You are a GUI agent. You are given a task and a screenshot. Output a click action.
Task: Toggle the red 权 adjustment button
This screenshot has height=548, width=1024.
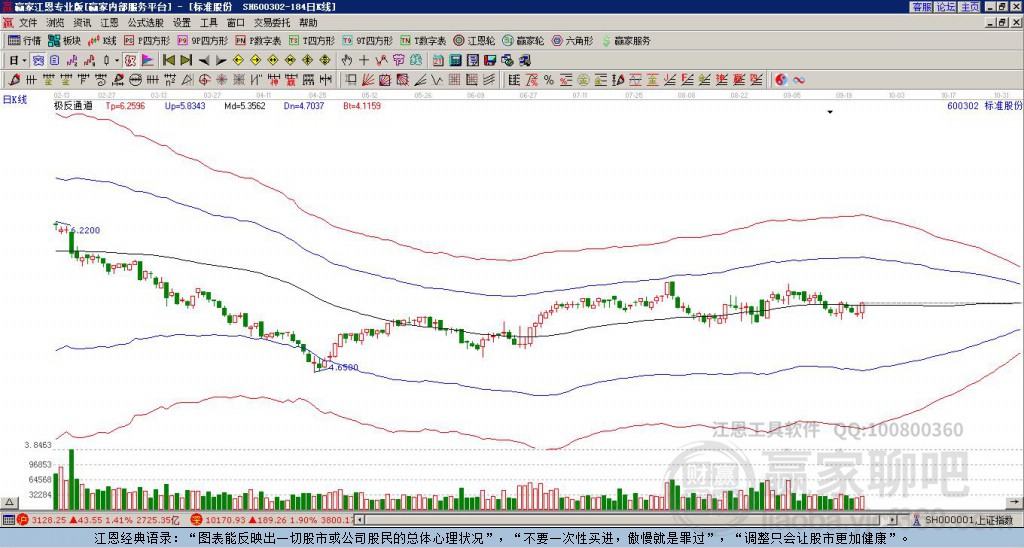(x=130, y=61)
